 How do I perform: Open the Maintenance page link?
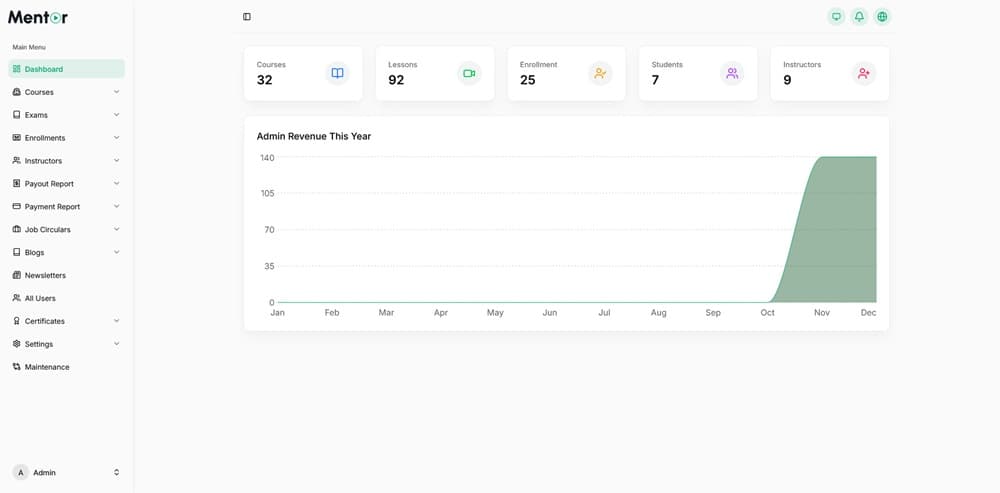coord(47,367)
